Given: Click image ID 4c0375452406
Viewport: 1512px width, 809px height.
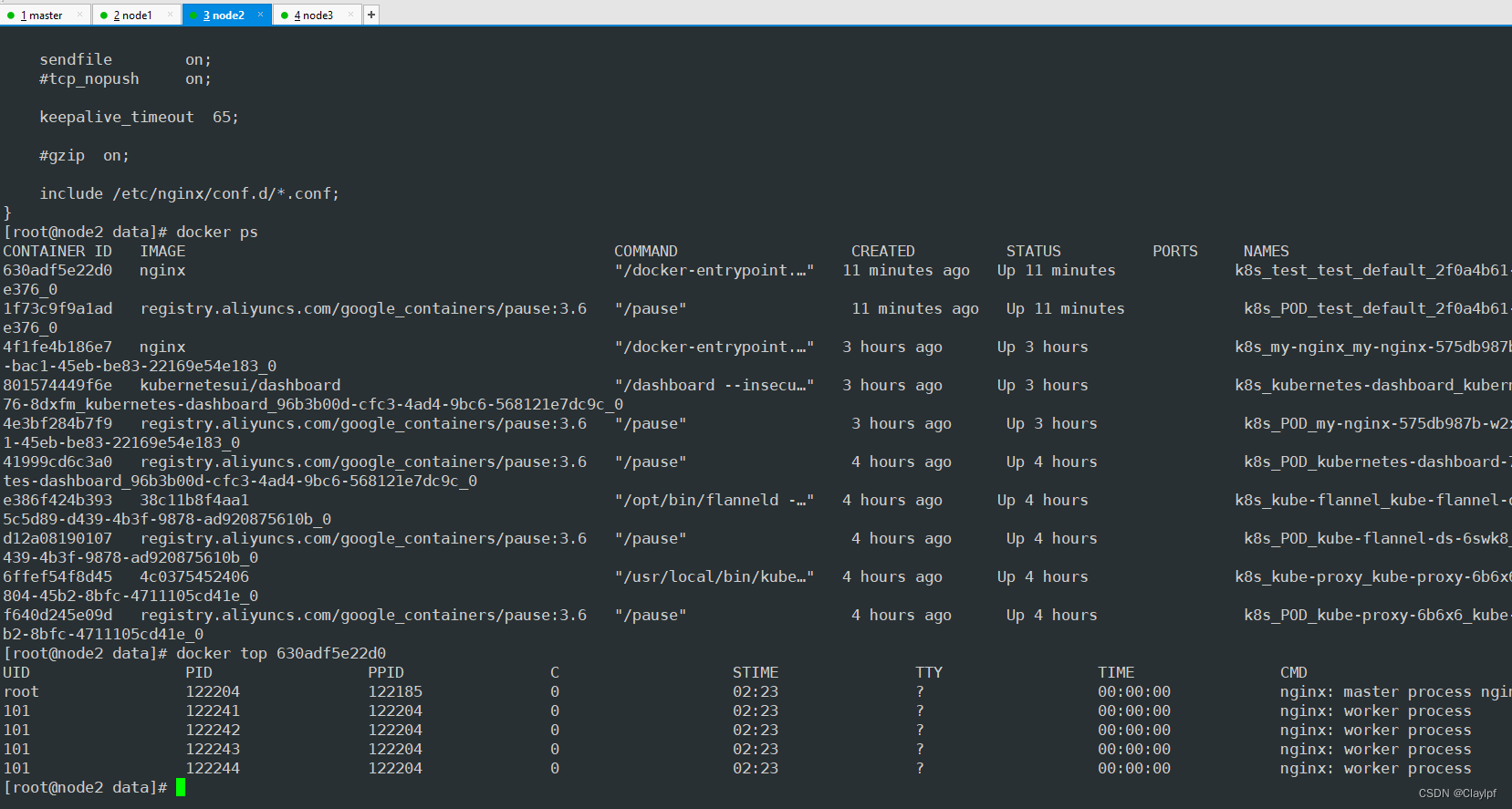Looking at the screenshot, I should tap(194, 576).
